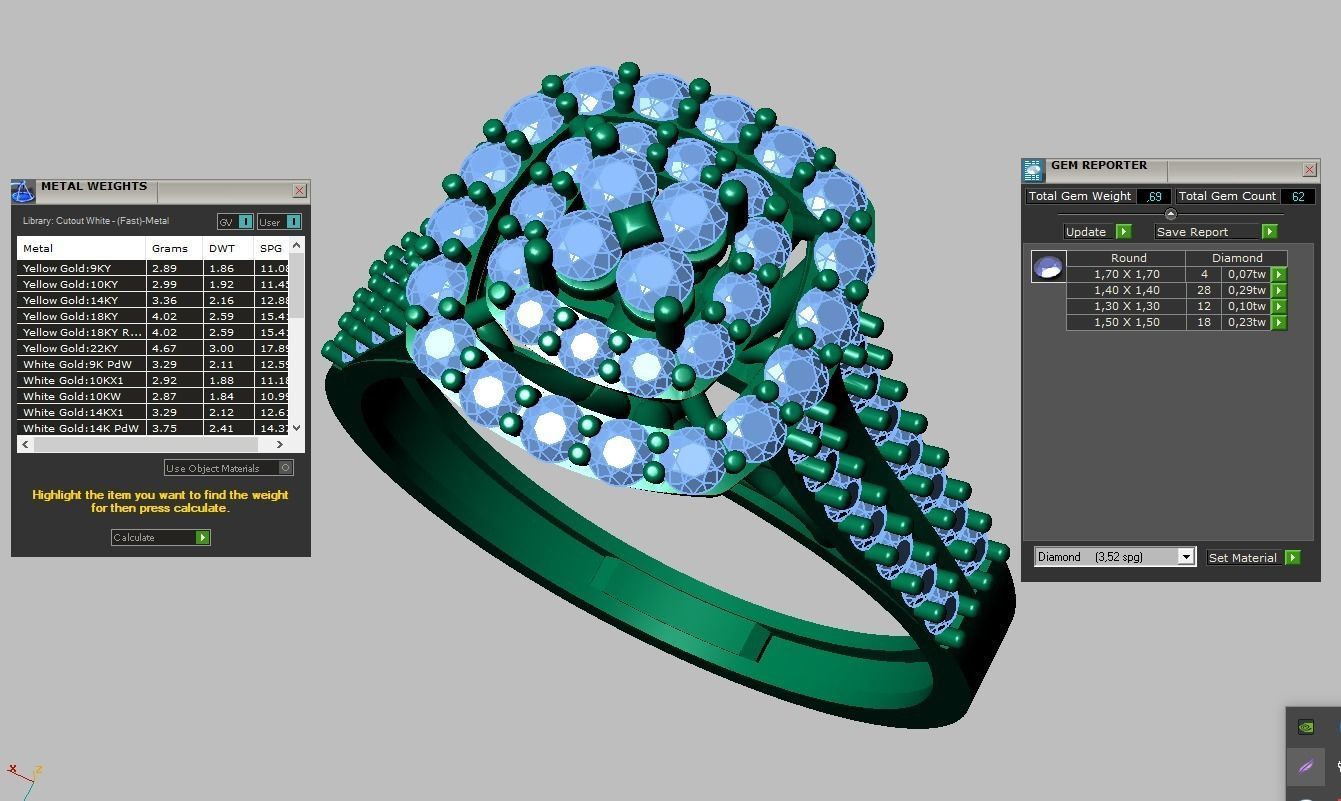
Task: Select the White Gold:14KX1 row
Action: 153,412
